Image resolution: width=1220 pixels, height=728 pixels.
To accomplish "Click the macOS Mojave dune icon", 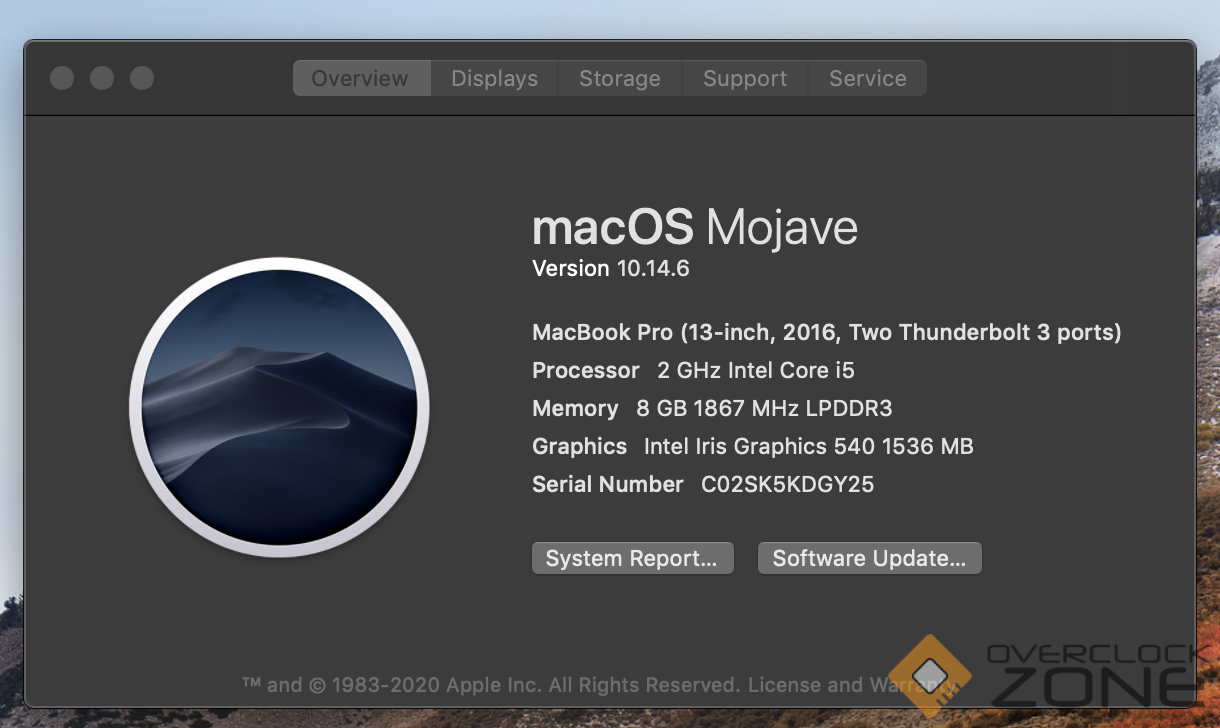I will click(279, 408).
